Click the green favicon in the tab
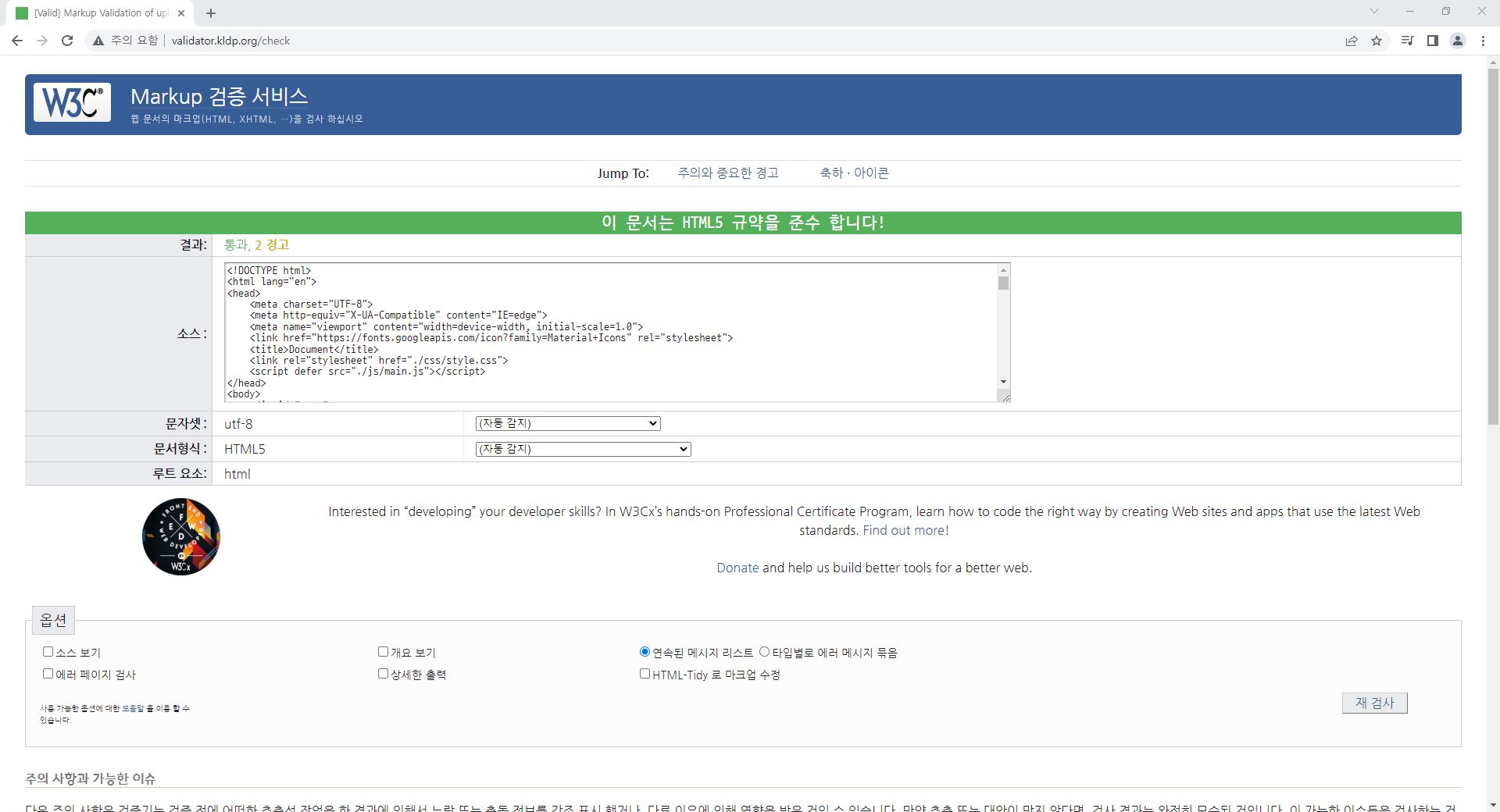Screen dimensions: 1500x812 pos(22,13)
